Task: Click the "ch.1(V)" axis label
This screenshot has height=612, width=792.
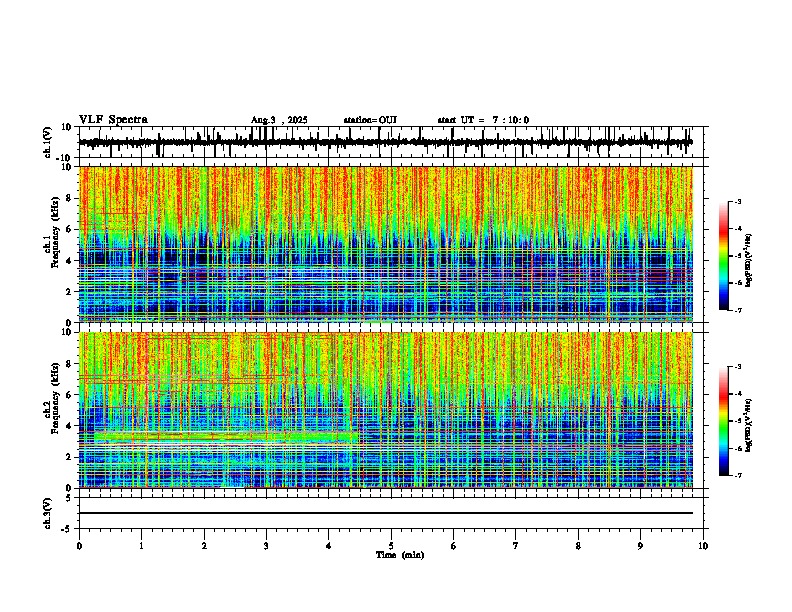Action: pyautogui.click(x=48, y=142)
